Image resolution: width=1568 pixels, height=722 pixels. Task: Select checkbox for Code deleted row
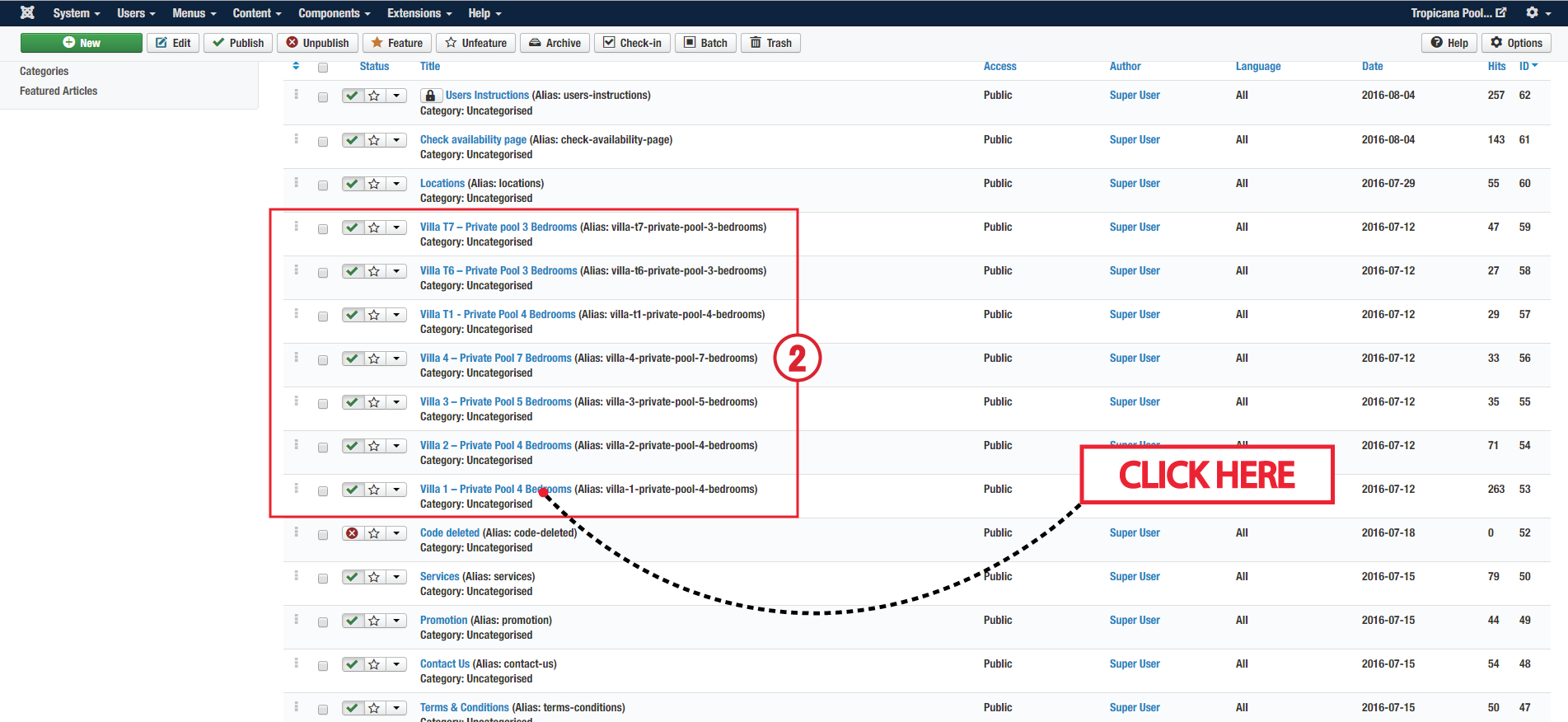pos(323,535)
